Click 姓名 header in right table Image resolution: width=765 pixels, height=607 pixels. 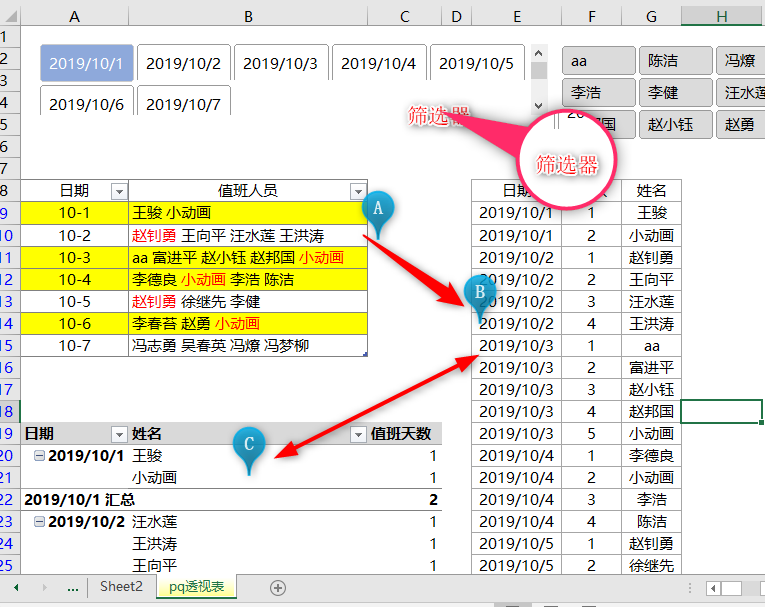point(651,191)
